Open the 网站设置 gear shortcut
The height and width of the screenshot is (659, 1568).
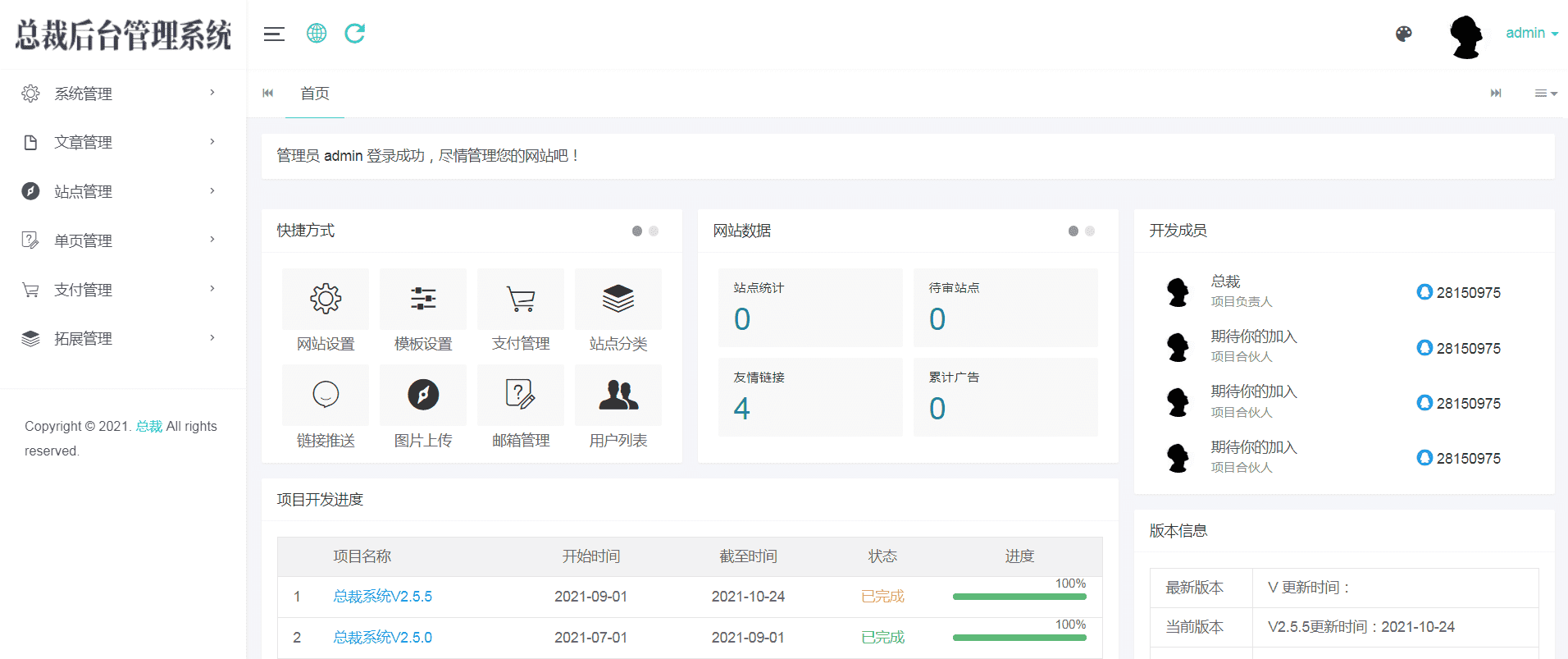coord(326,300)
